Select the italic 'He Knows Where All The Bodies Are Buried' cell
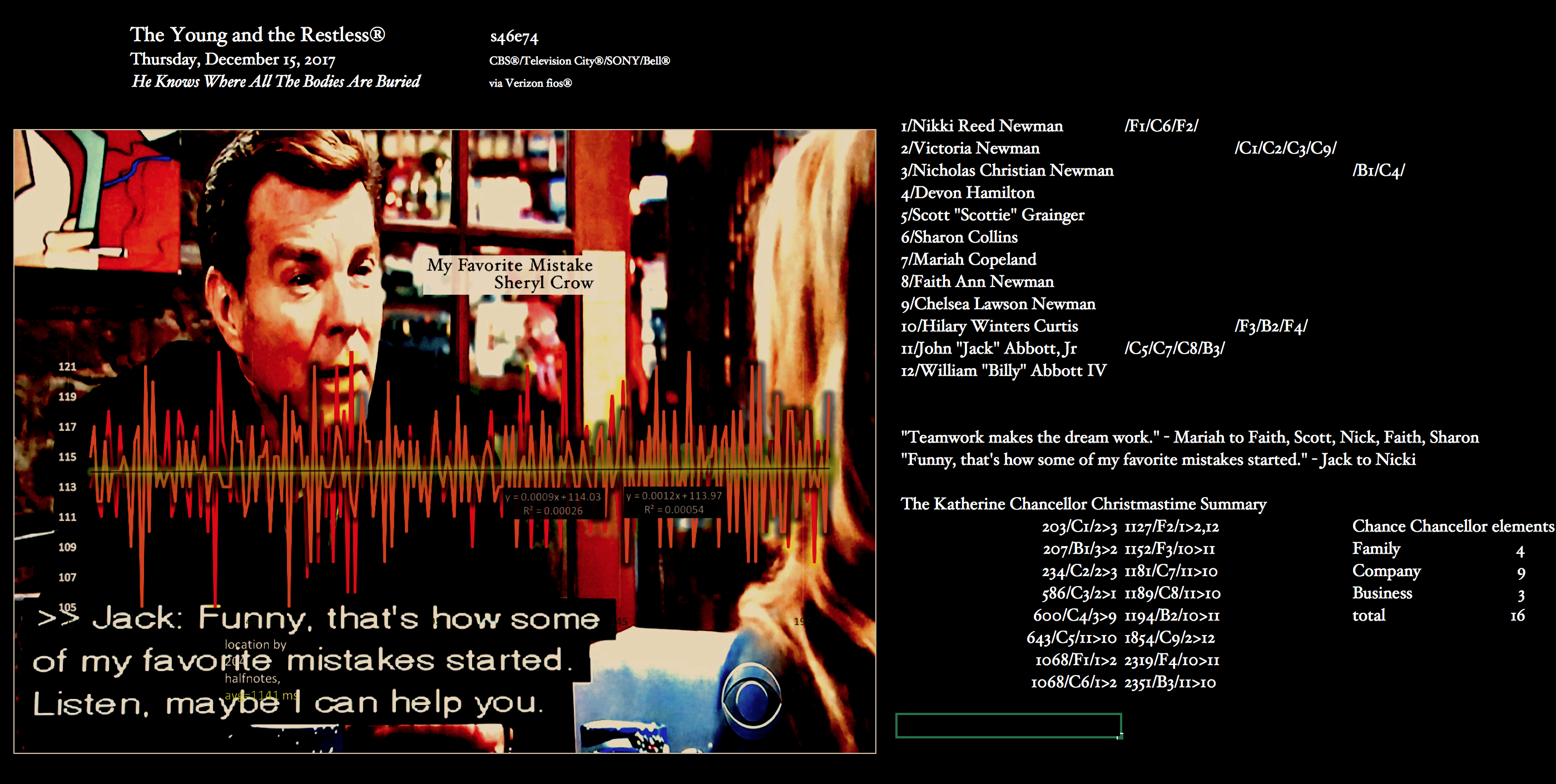Image resolution: width=1556 pixels, height=784 pixels. click(275, 82)
